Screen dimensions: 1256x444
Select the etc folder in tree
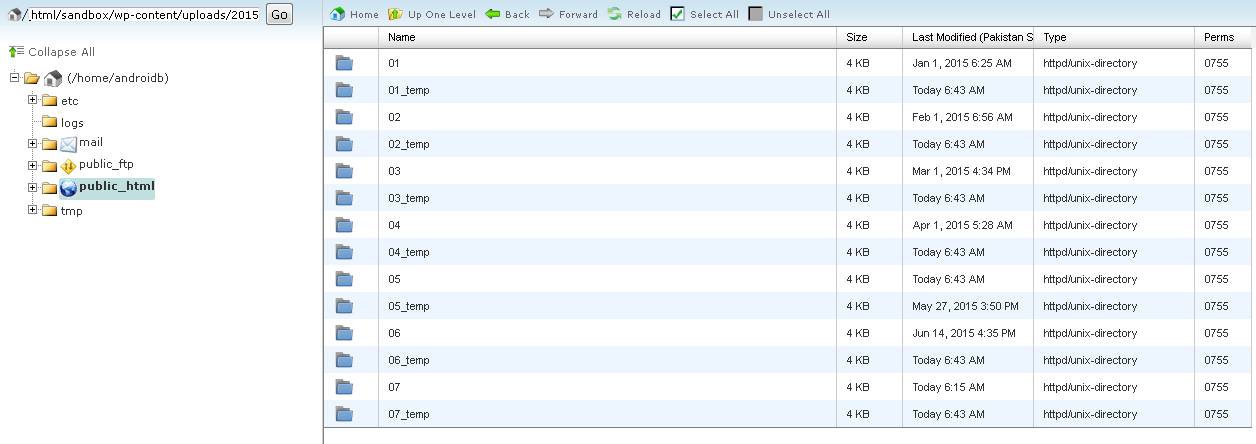(69, 101)
